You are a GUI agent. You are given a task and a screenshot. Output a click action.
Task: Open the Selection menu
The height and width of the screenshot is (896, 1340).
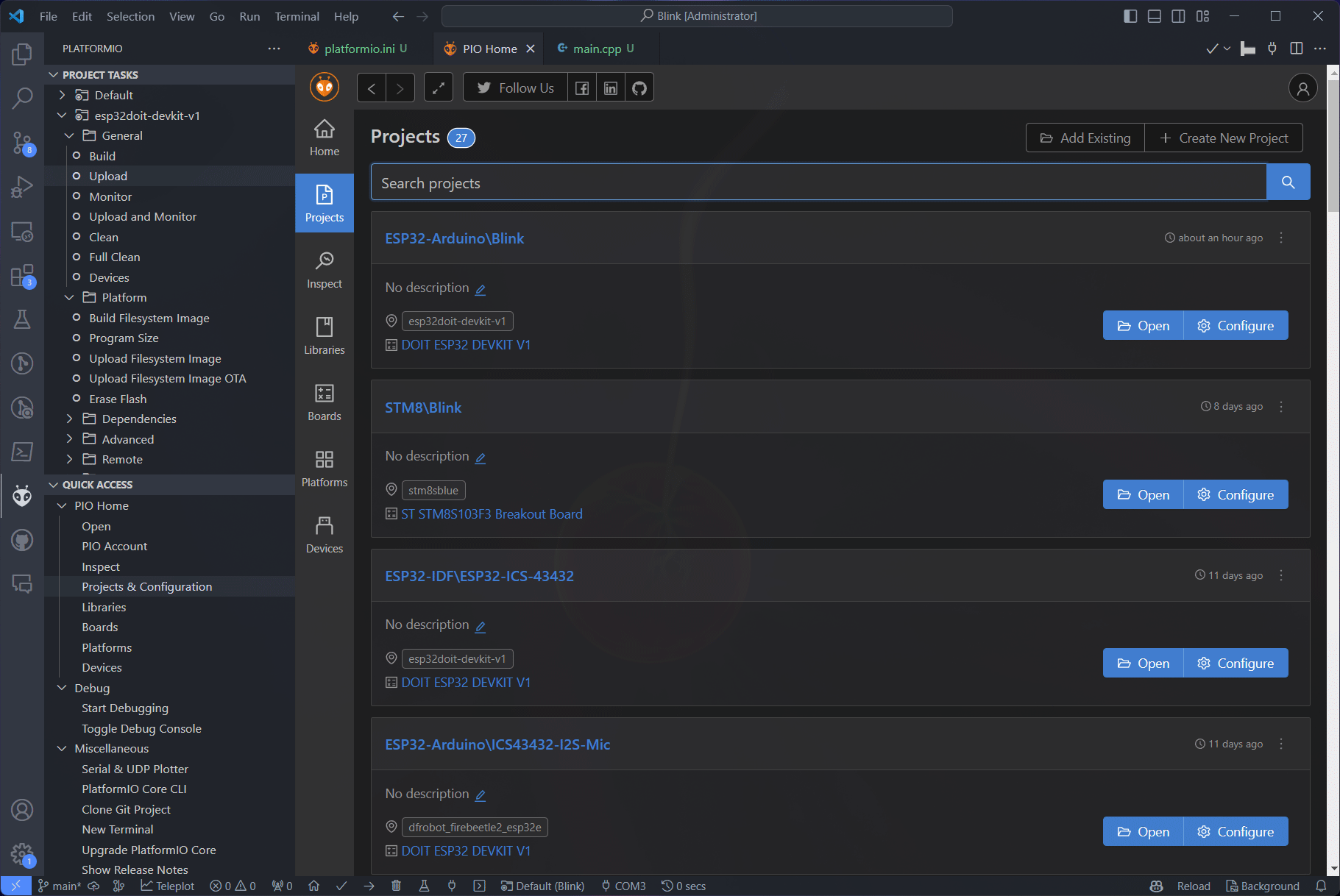130,16
